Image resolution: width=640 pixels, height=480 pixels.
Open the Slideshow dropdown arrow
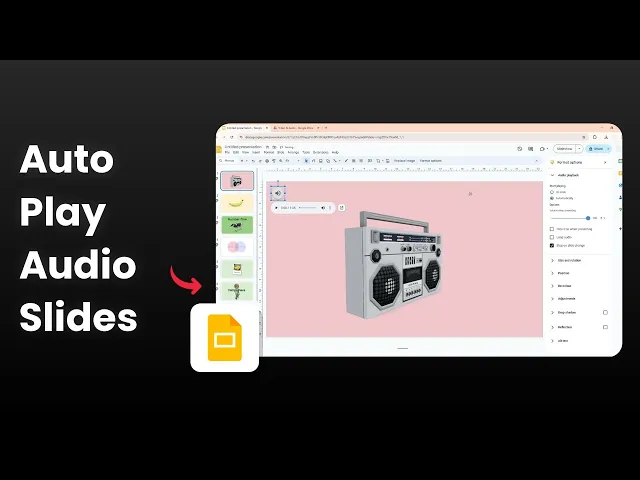coord(579,149)
